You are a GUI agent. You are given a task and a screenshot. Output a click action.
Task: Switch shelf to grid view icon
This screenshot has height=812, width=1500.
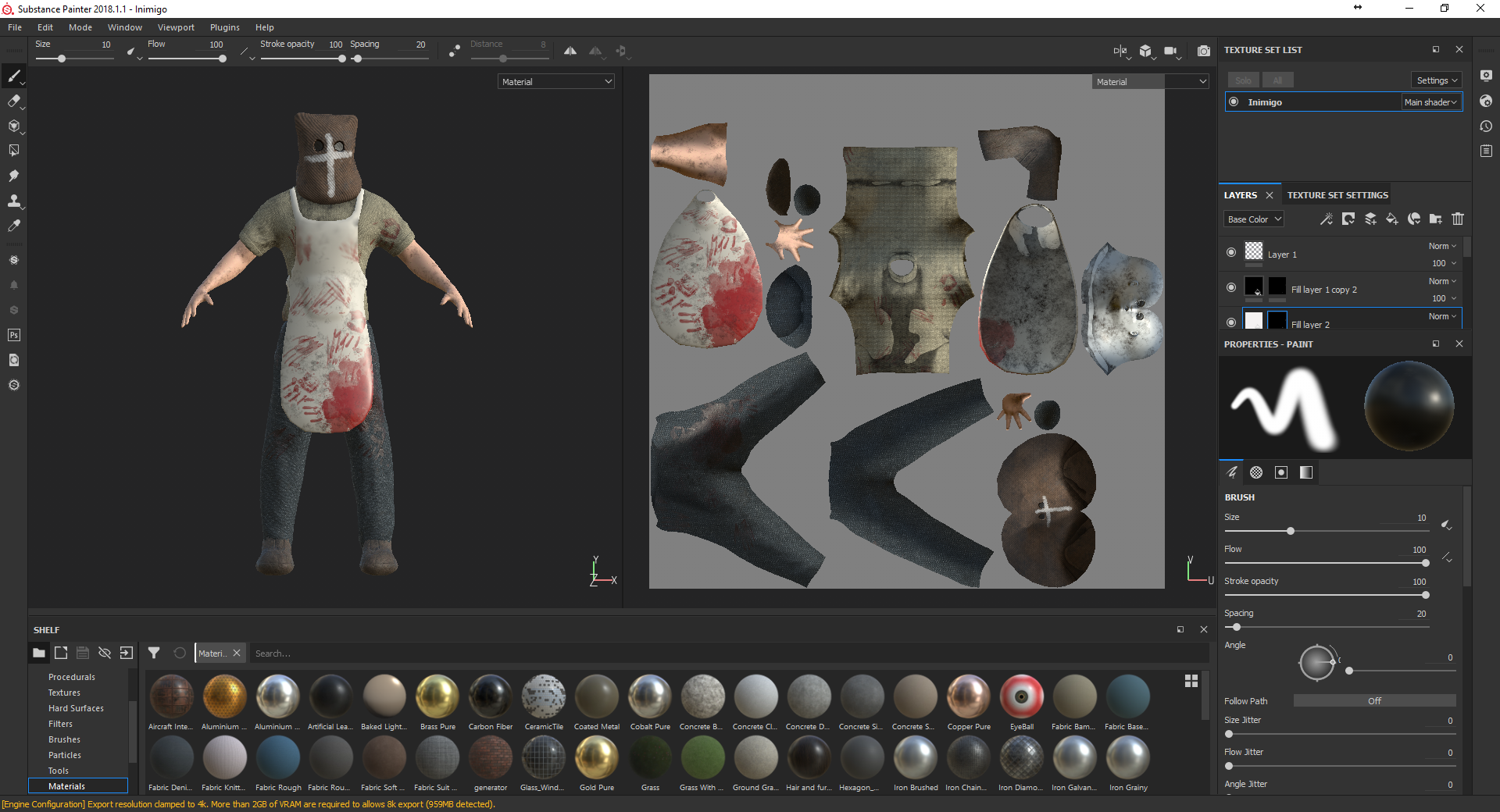pyautogui.click(x=1191, y=681)
